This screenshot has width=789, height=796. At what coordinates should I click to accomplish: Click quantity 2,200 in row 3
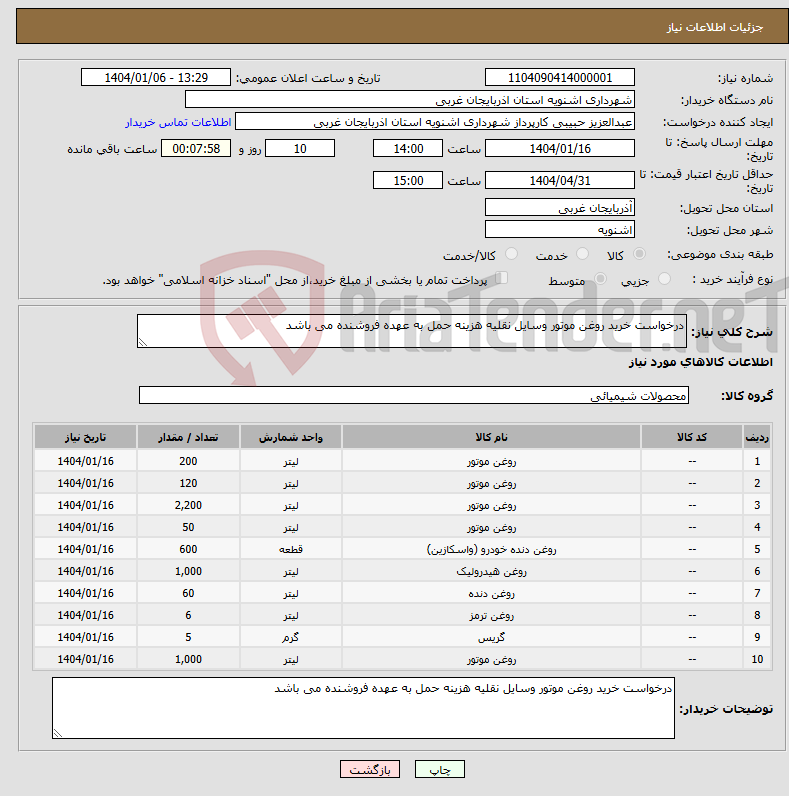tap(188, 505)
